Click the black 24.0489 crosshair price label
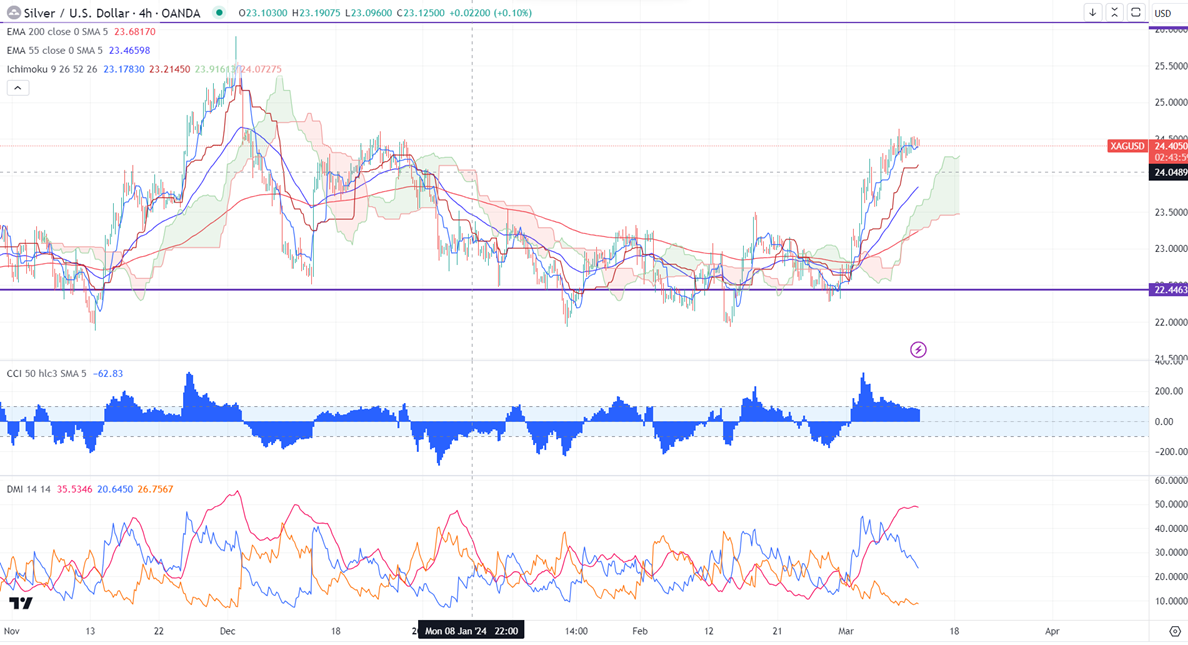This screenshot has height=645, width=1188. tap(1169, 173)
